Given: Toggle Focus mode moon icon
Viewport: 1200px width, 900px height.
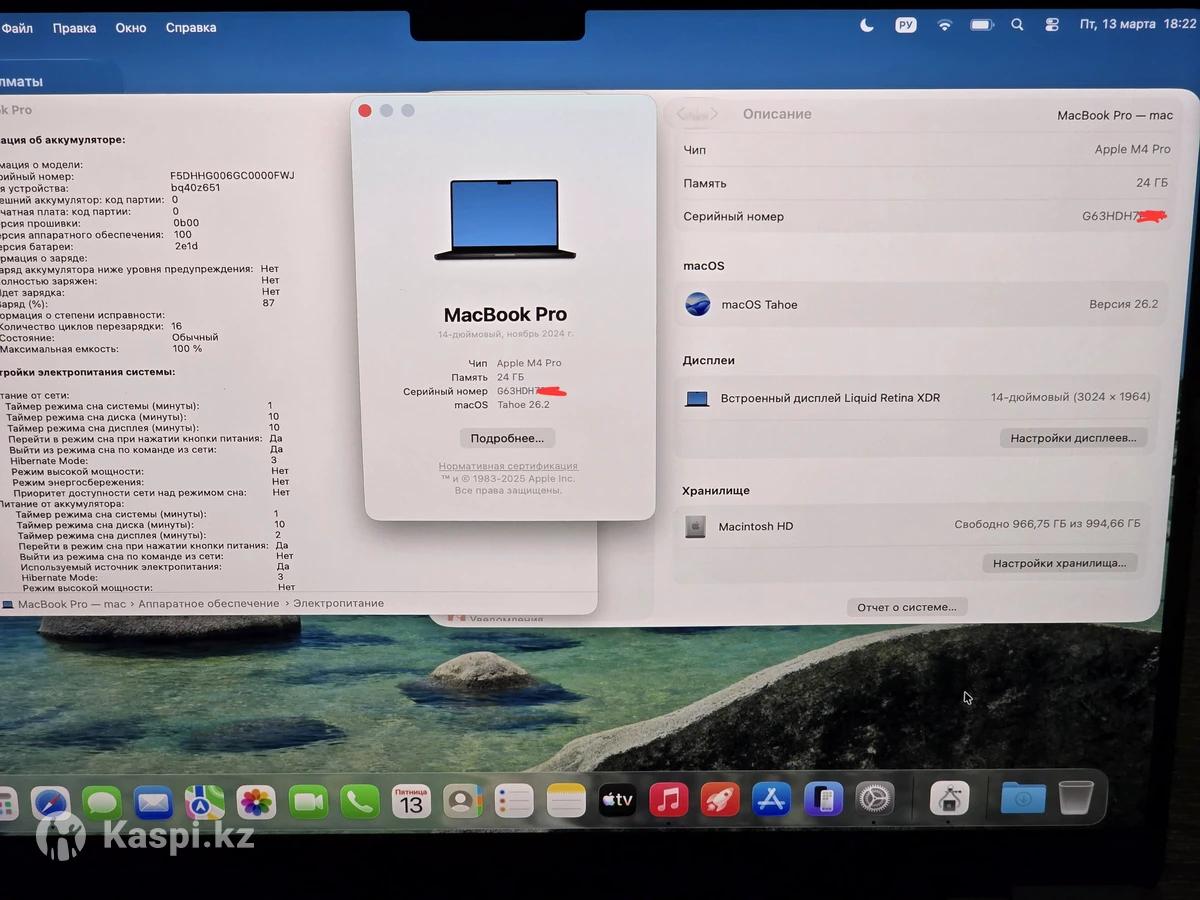Looking at the screenshot, I should 867,25.
